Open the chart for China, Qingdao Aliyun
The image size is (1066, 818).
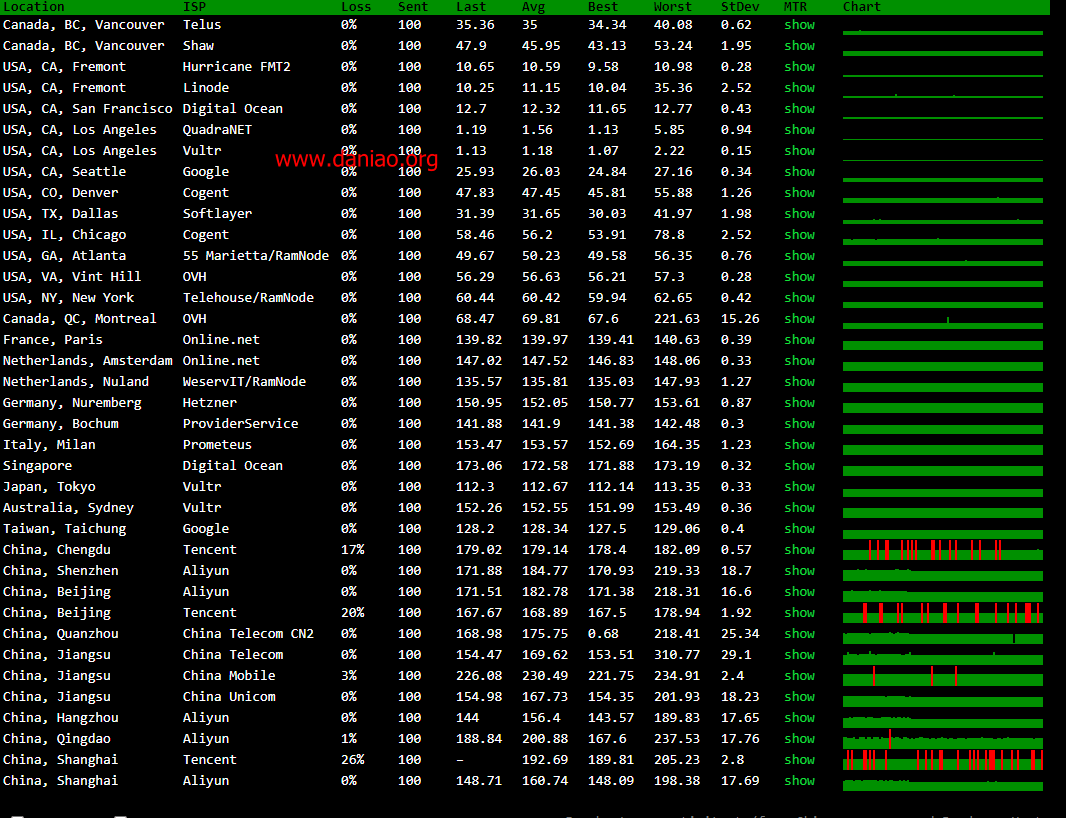[942, 740]
